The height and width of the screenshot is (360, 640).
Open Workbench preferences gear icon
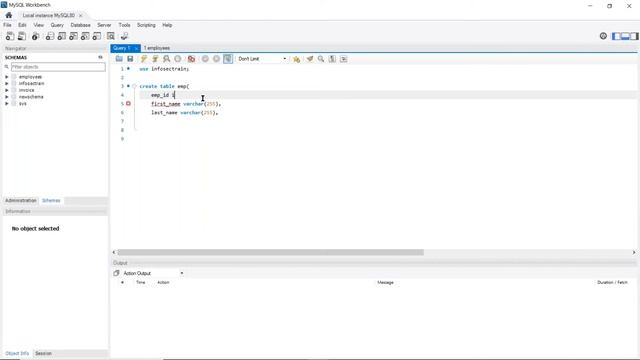[x=603, y=36]
